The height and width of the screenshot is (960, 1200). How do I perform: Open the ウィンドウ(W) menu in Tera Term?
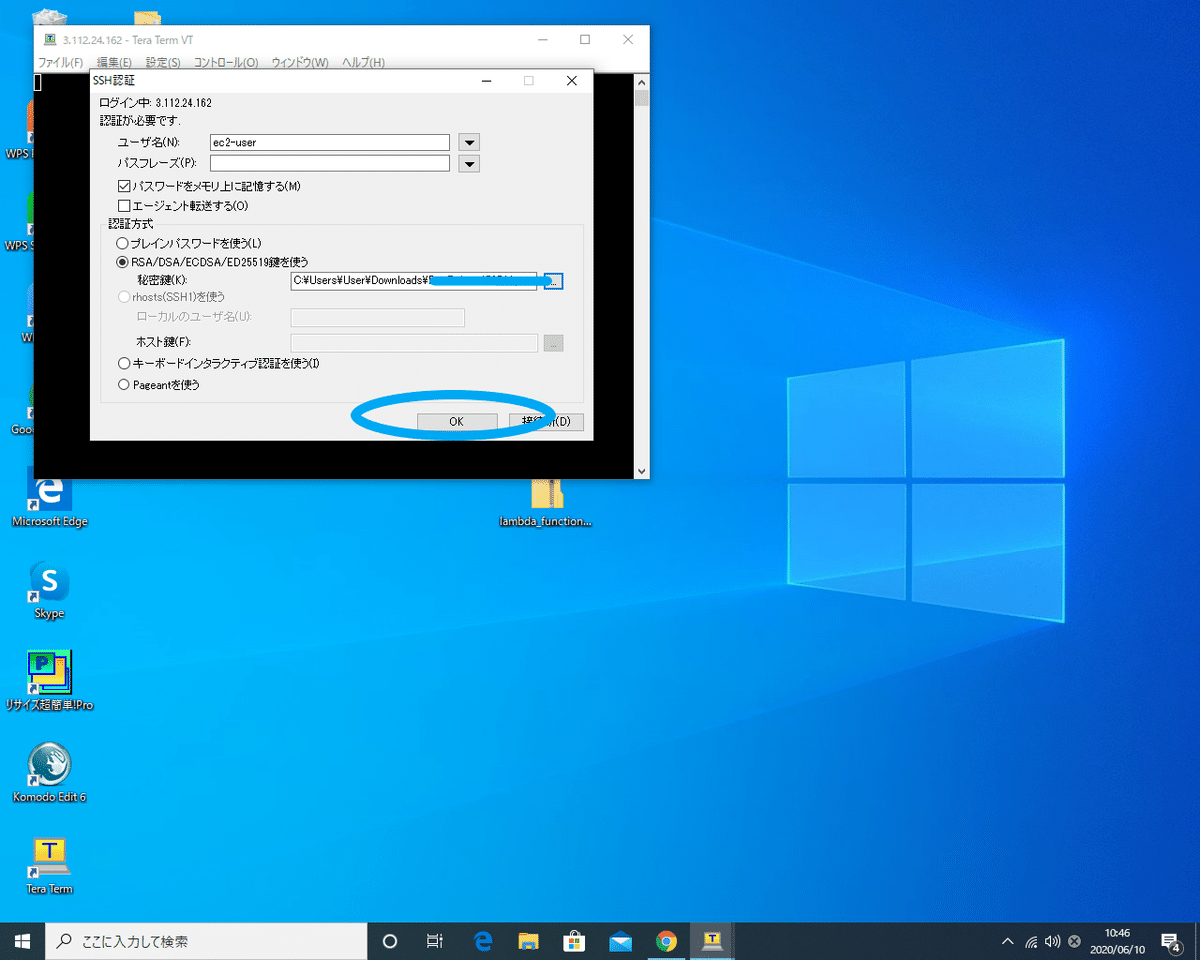tap(300, 63)
